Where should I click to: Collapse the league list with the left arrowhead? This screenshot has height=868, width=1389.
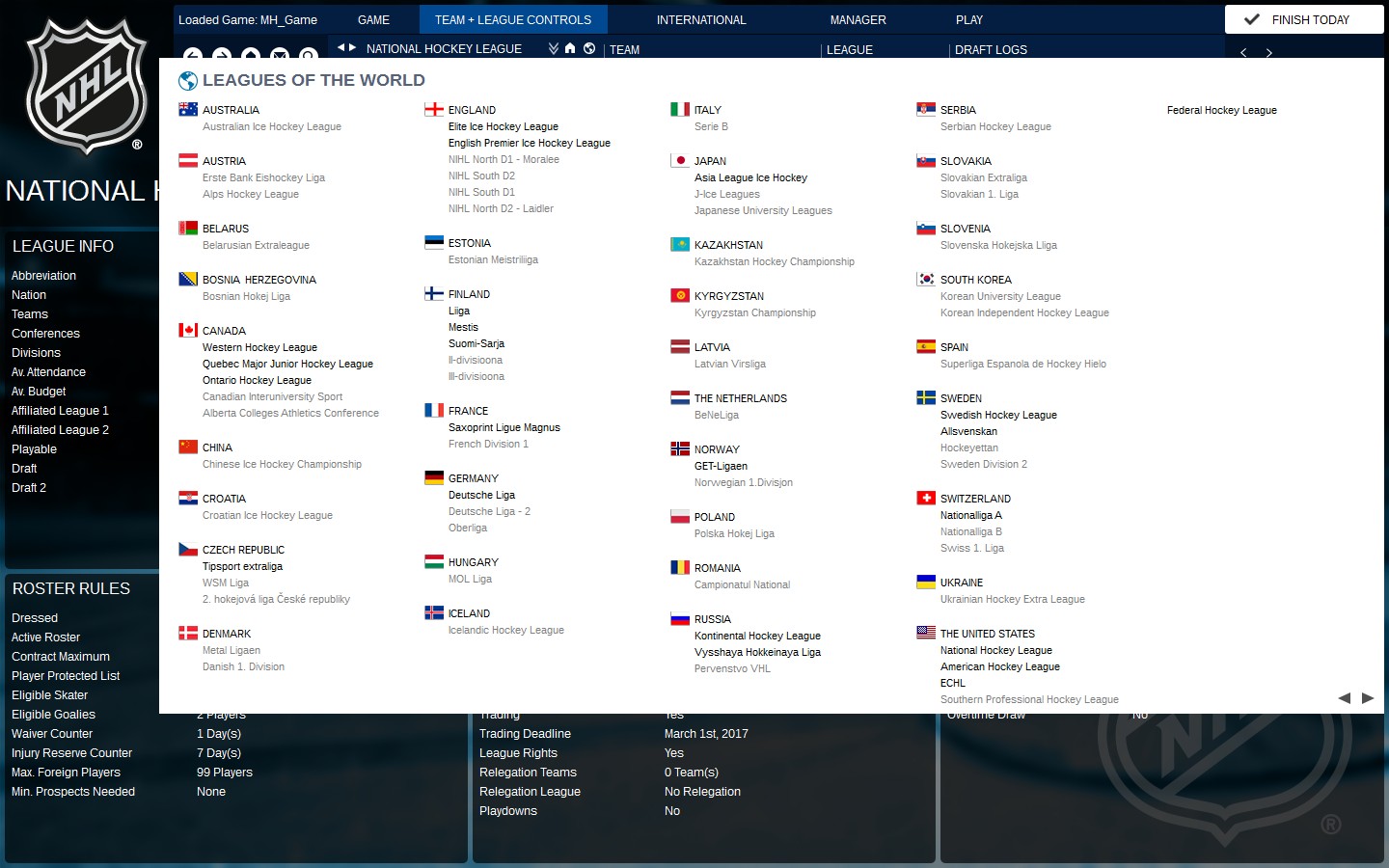pos(1345,697)
